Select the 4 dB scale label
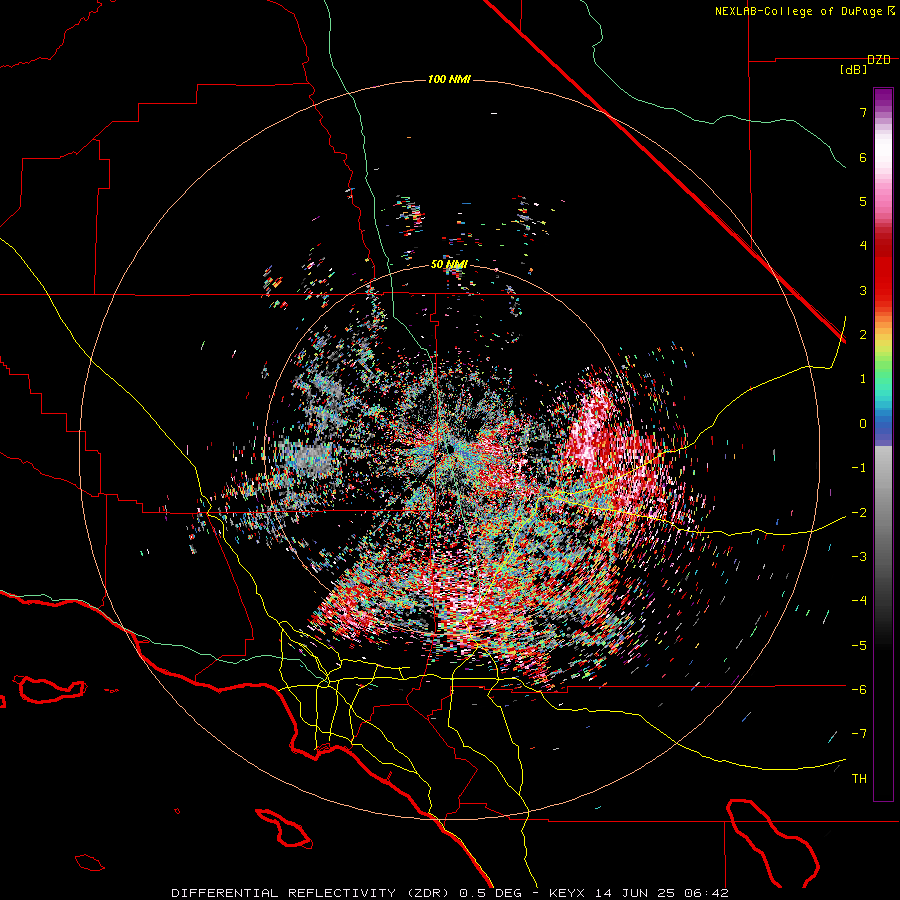 pos(863,246)
